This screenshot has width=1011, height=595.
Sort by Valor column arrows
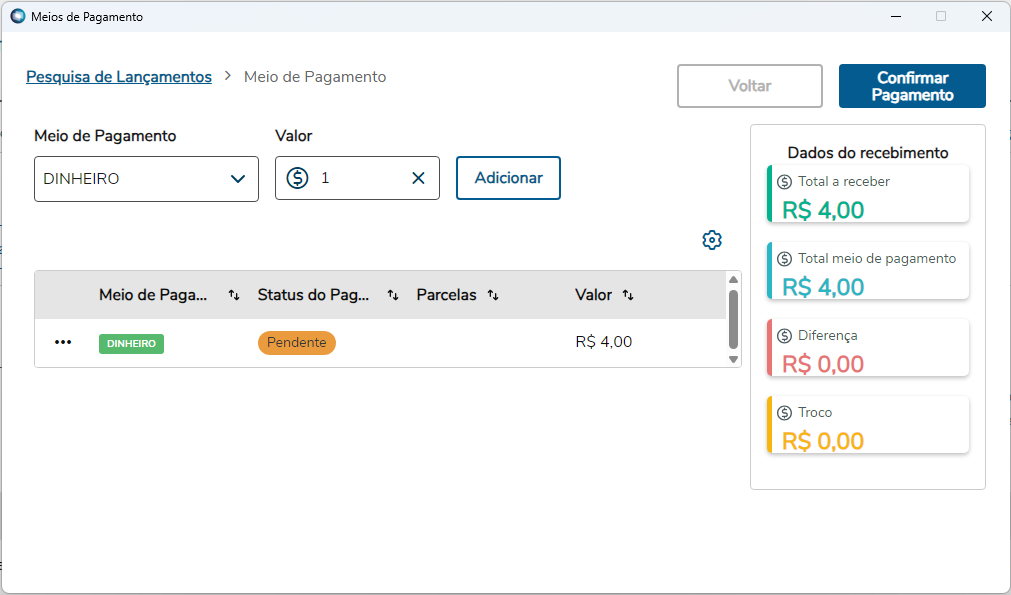coord(628,295)
